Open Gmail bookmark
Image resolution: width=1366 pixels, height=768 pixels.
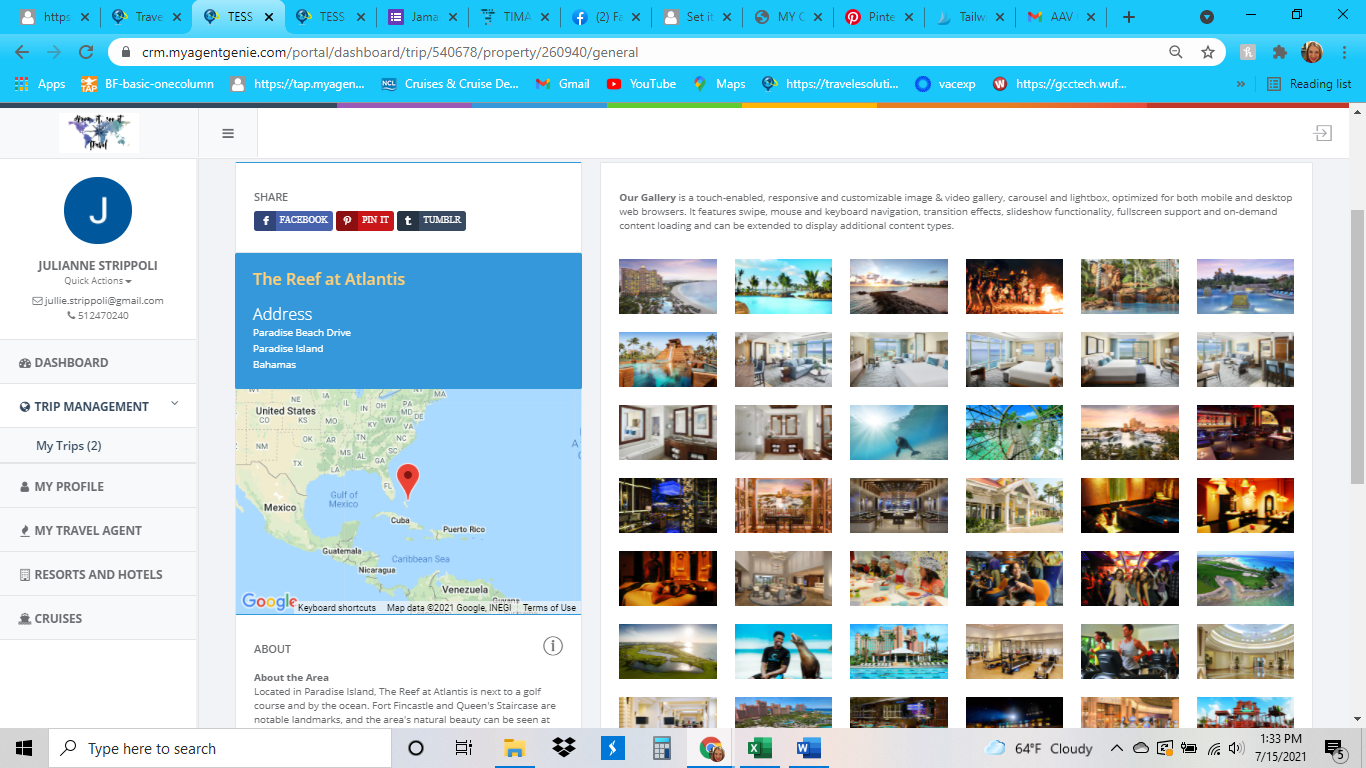tap(563, 84)
